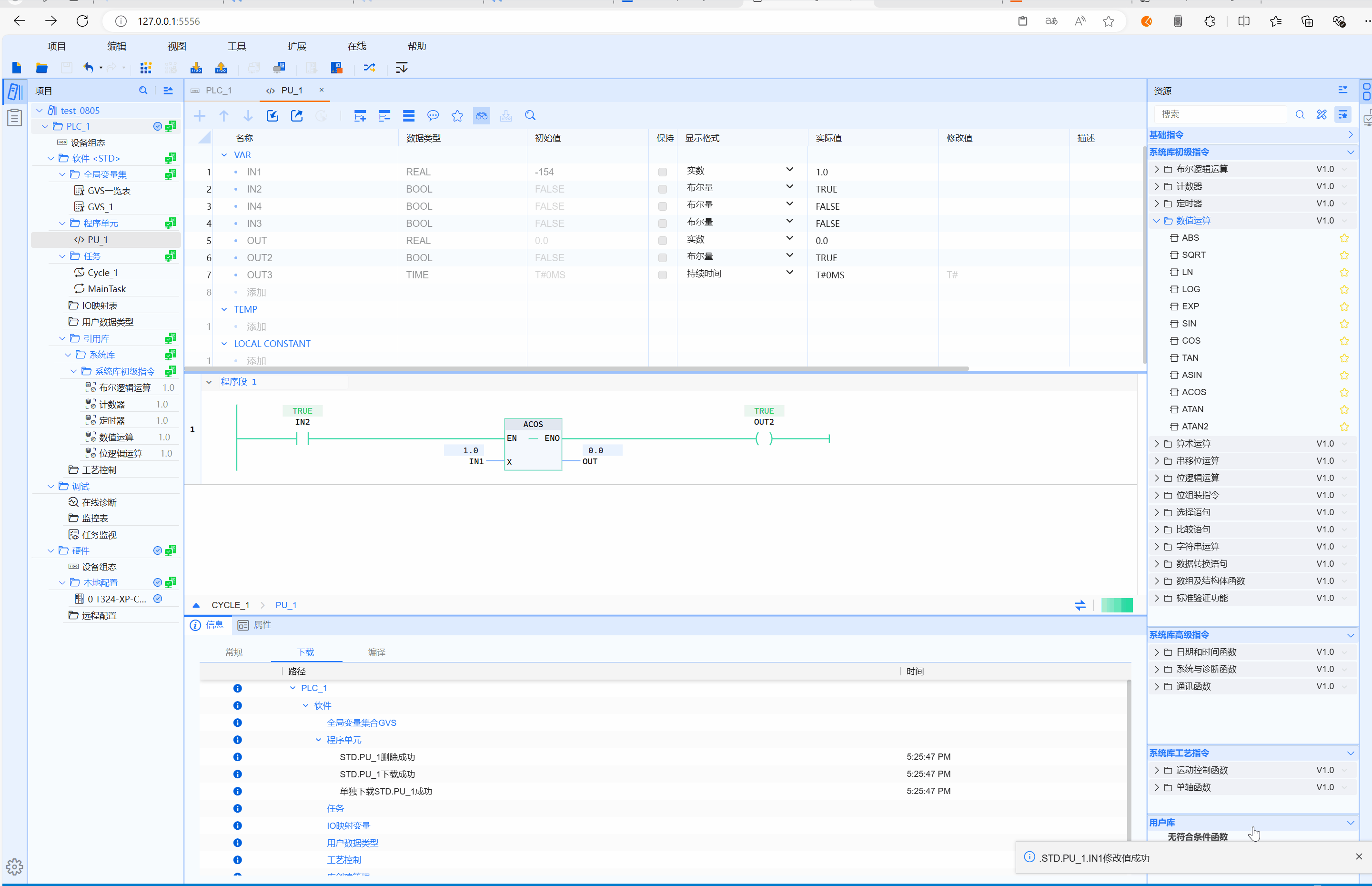Collapse the VAR section

click(x=224, y=155)
